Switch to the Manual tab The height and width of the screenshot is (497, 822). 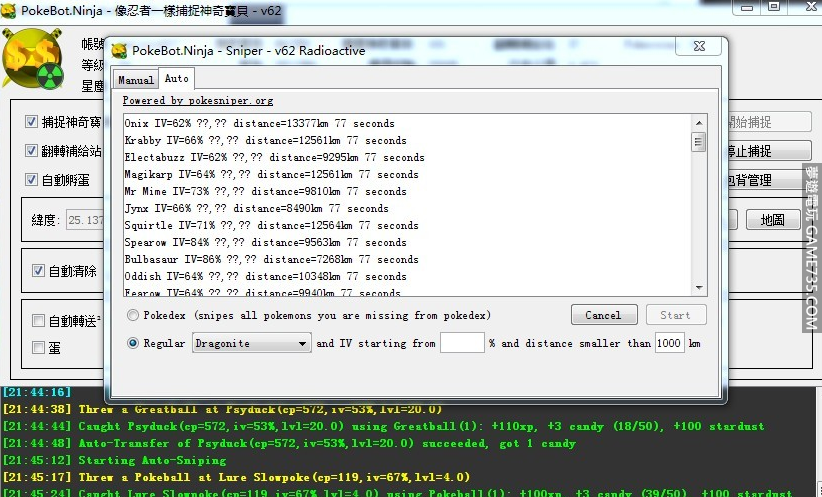[x=135, y=80]
